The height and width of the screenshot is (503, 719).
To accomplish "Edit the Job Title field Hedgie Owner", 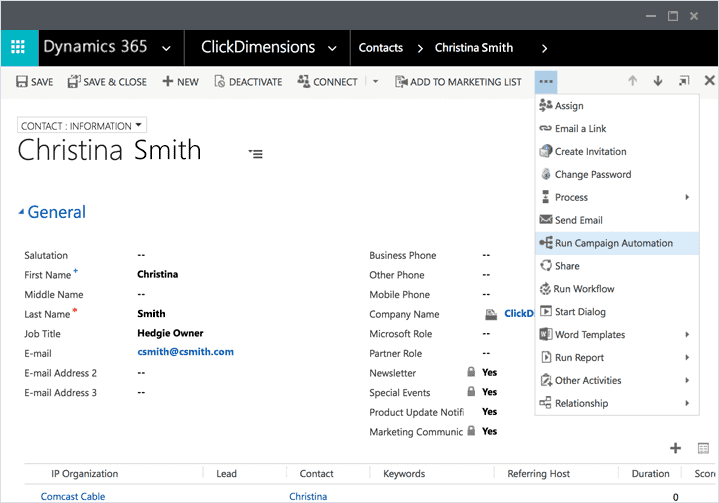I will click(170, 333).
